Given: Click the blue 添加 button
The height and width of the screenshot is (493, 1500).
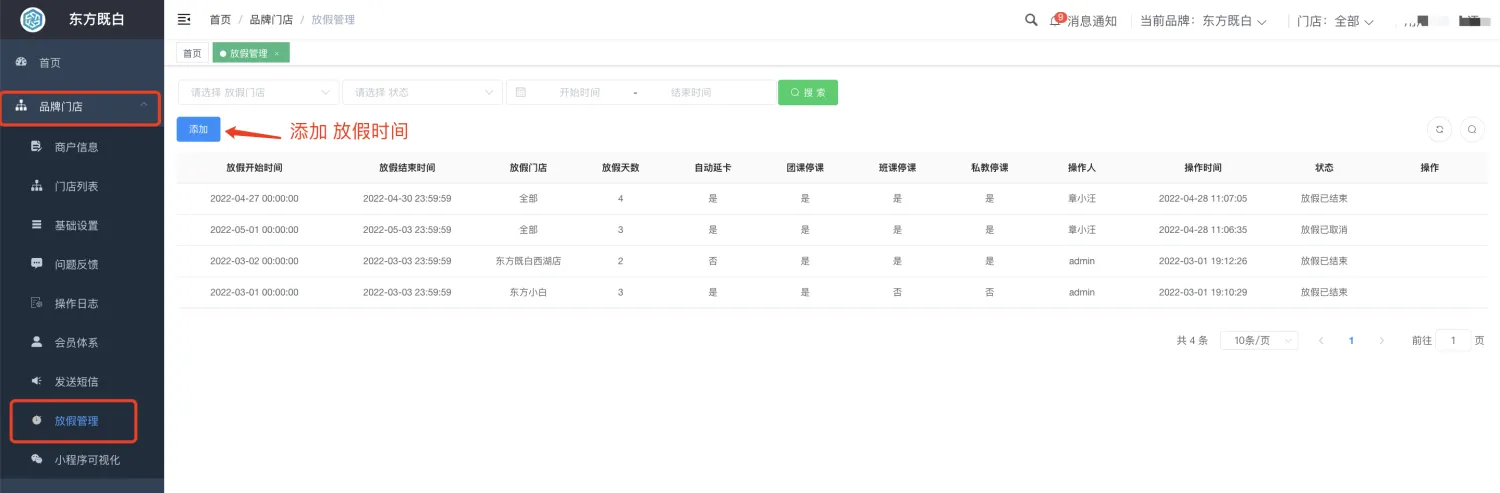Looking at the screenshot, I should click(198, 129).
